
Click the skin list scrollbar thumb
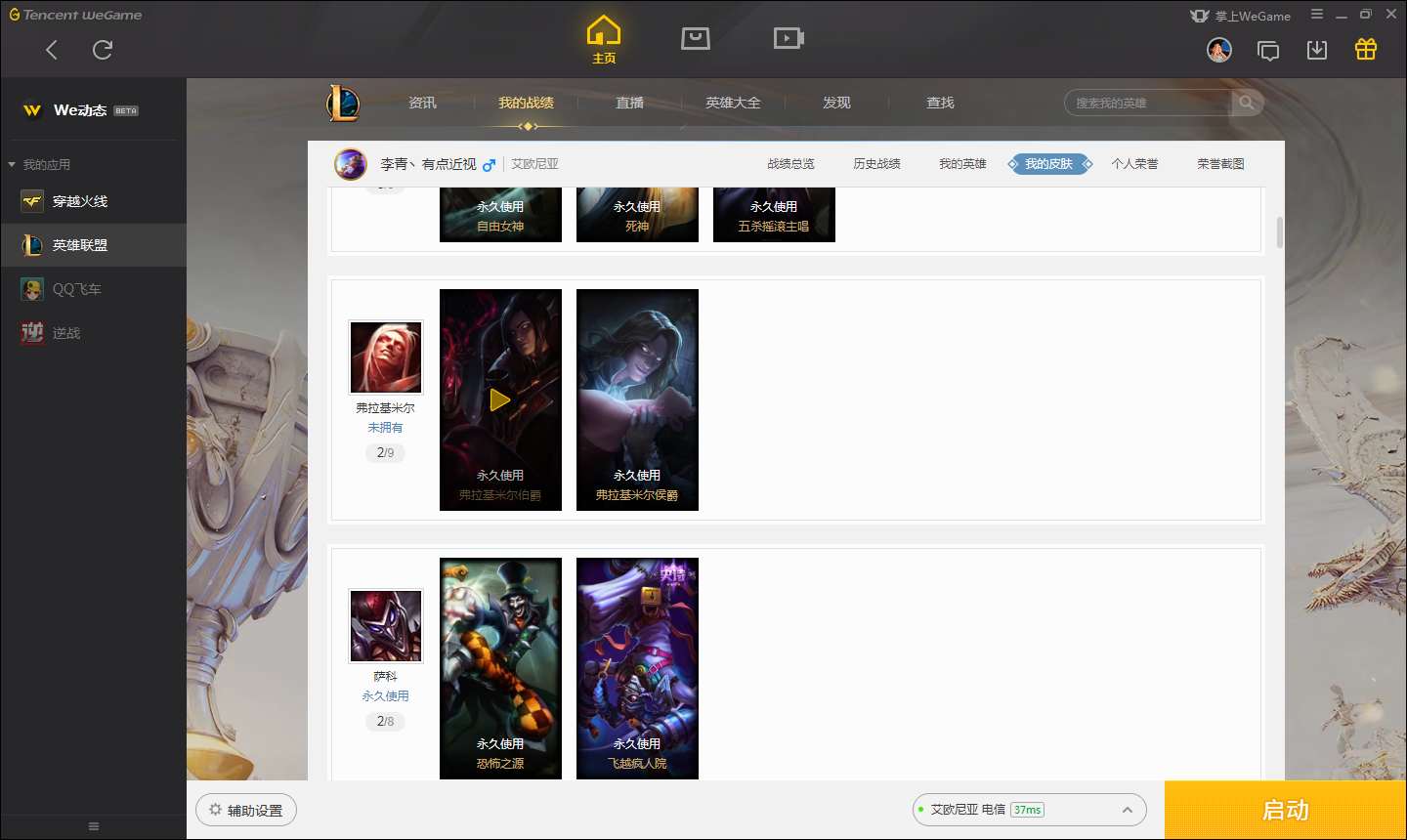[1280, 232]
